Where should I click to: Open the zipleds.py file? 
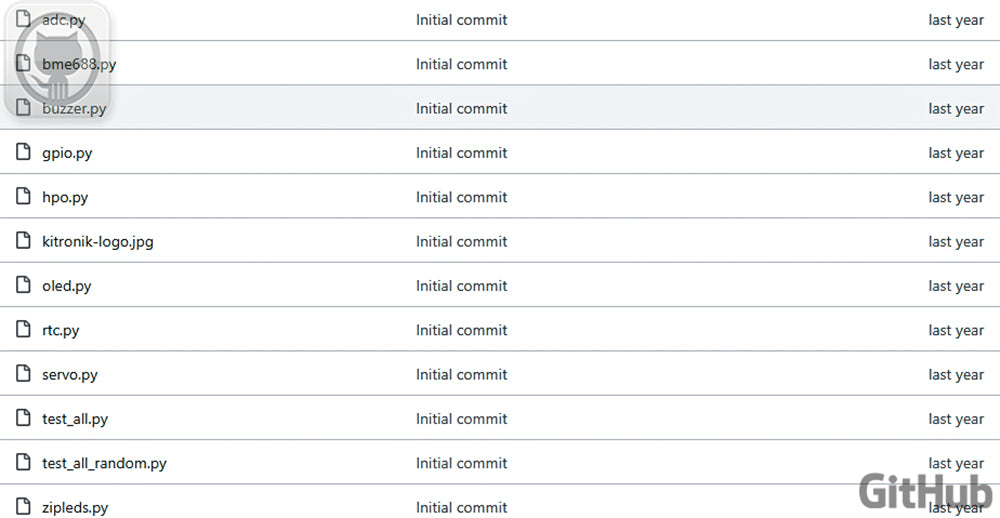pos(75,508)
